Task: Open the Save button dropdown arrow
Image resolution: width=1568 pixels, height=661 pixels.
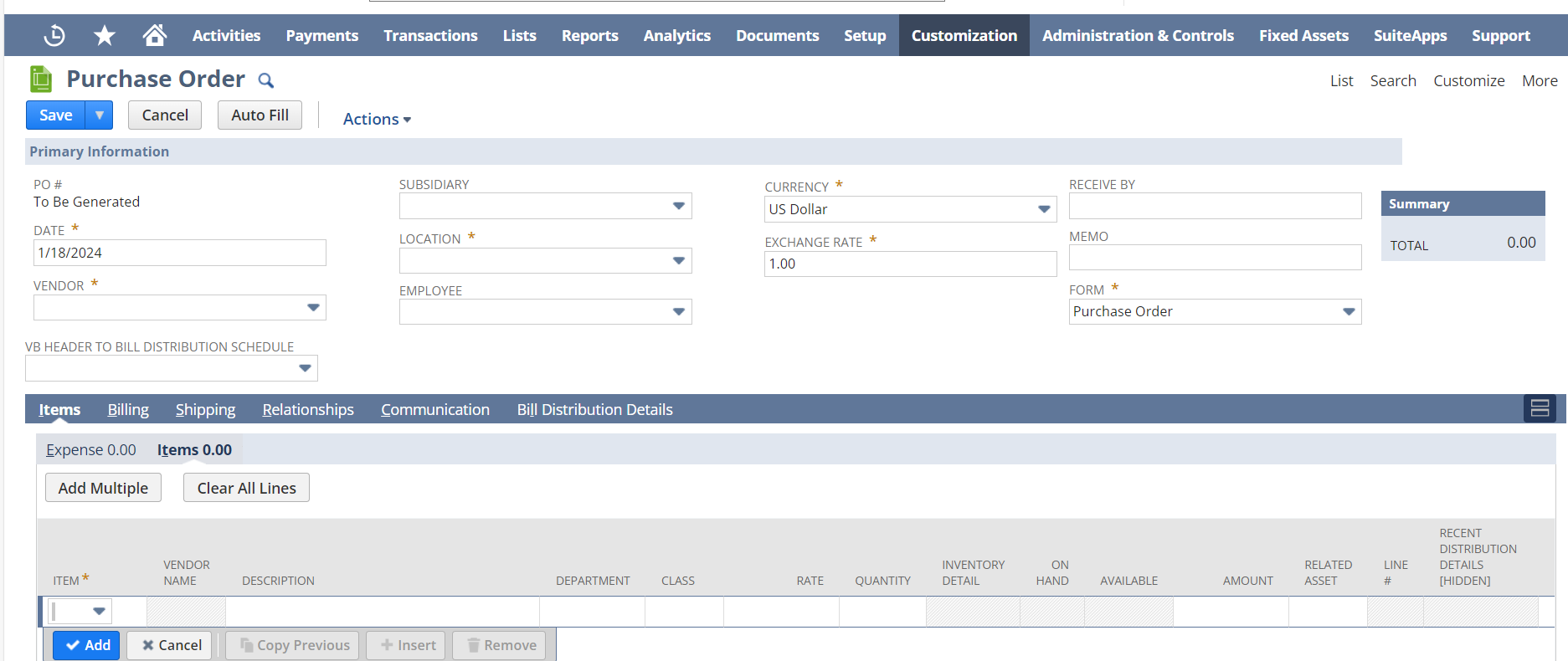Action: coord(100,115)
